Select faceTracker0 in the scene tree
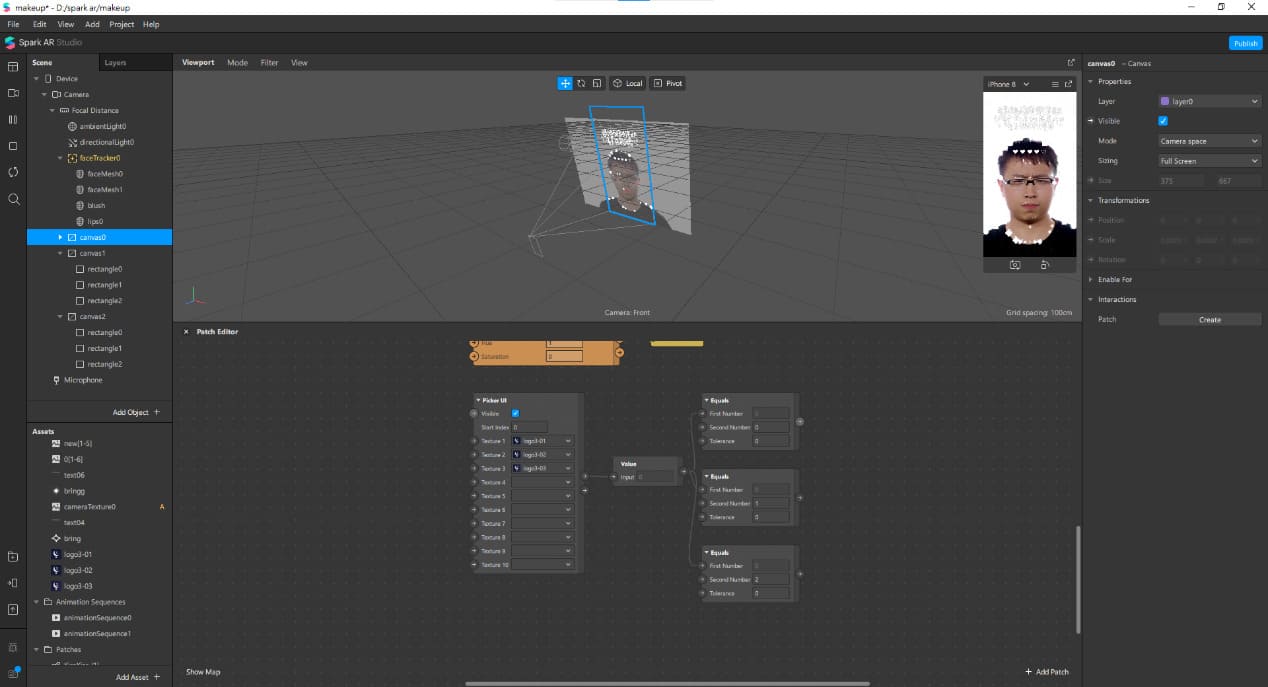The height and width of the screenshot is (687, 1268). coord(99,158)
